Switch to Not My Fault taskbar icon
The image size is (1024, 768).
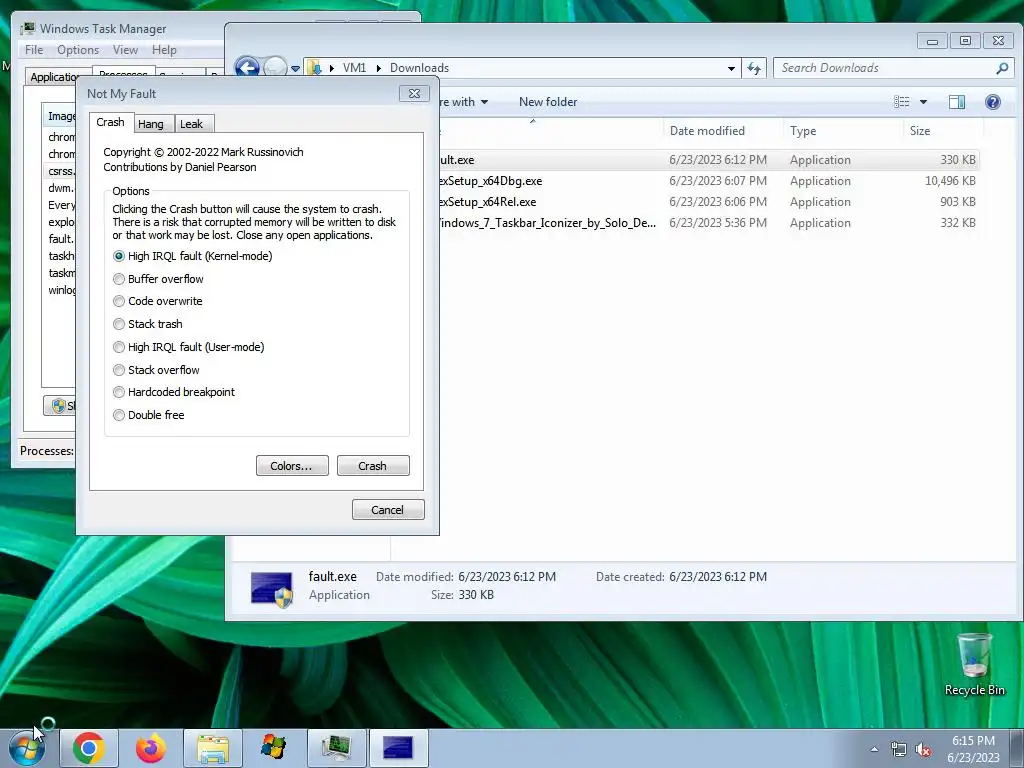(398, 748)
